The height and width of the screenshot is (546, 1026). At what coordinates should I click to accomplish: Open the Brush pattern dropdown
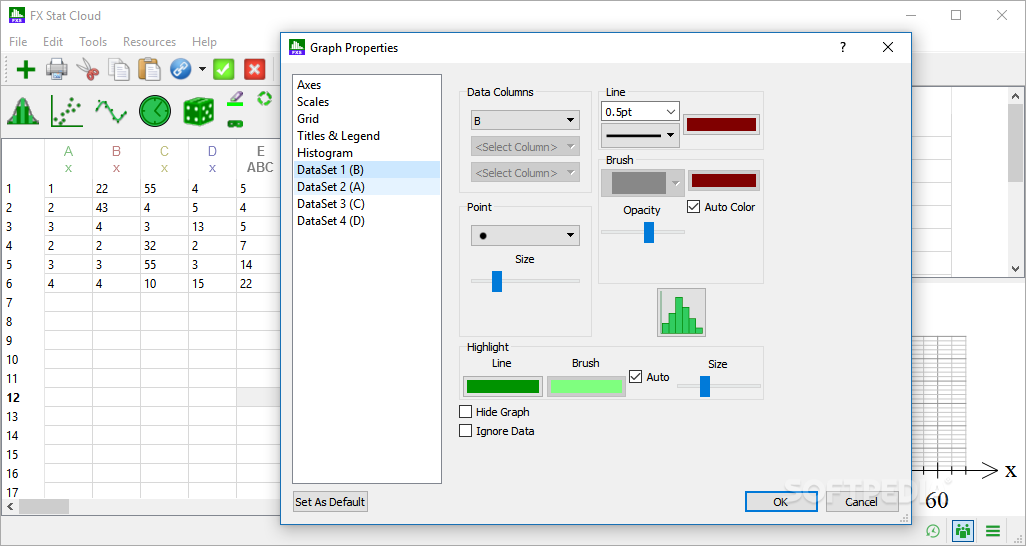643,183
